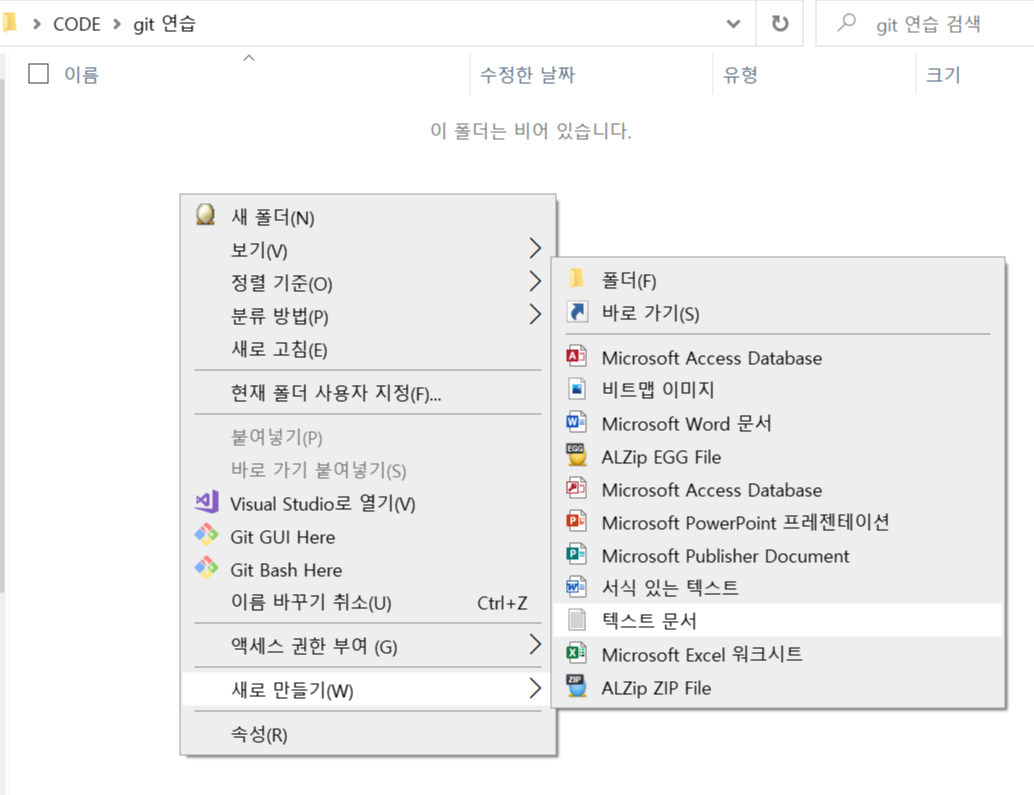Expand the 정렬 기준(O) submenu arrow

coord(535,281)
